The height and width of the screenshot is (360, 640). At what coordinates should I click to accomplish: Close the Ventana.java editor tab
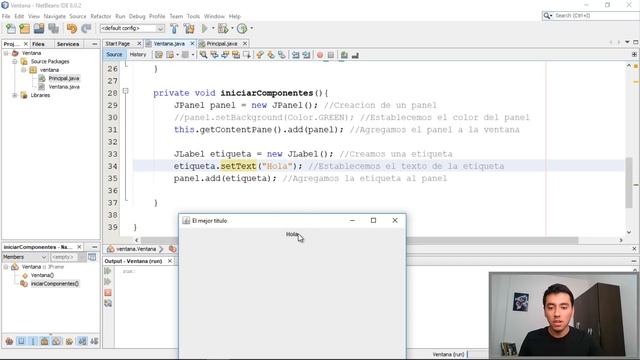192,43
